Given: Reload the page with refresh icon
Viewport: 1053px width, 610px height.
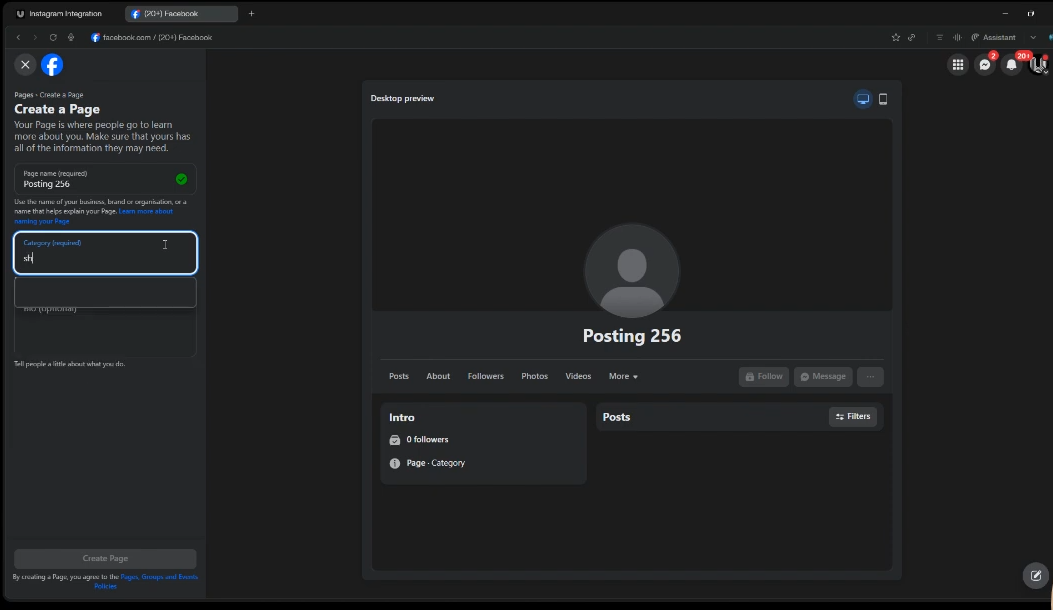Looking at the screenshot, I should (x=53, y=38).
